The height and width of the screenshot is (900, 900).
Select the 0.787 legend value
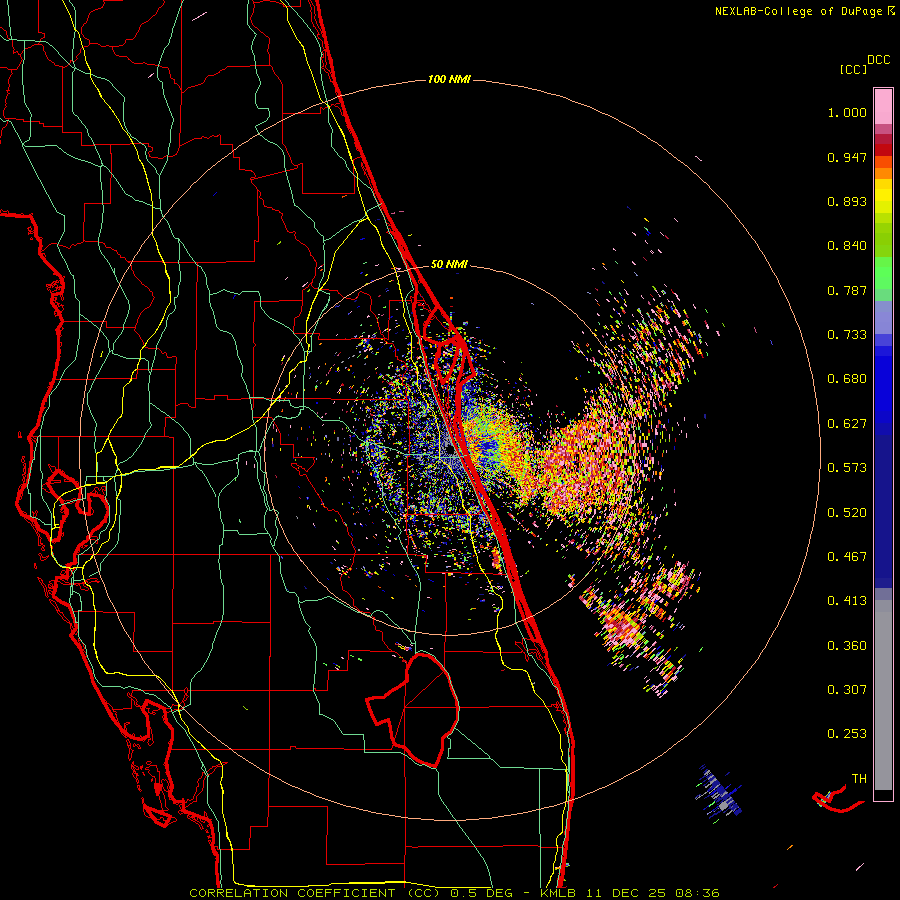(x=847, y=290)
